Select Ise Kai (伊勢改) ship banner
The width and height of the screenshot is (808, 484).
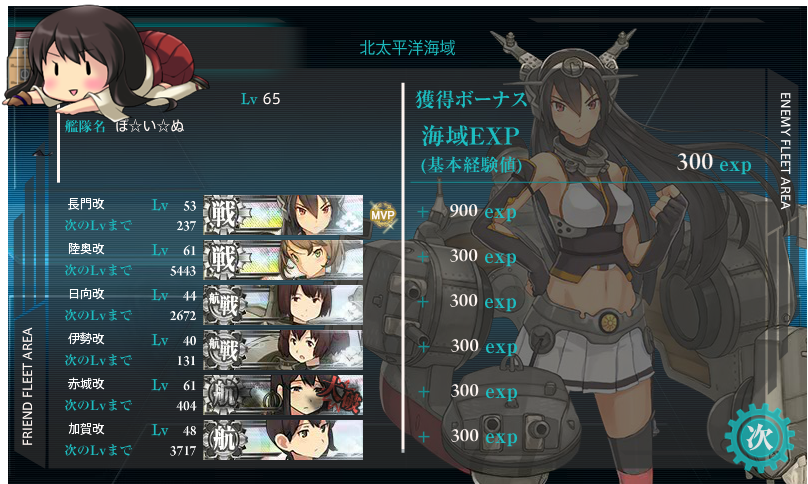point(283,350)
